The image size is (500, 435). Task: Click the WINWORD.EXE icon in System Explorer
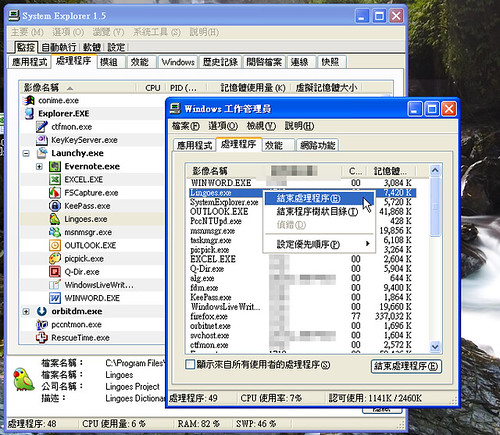pyautogui.click(x=55, y=298)
